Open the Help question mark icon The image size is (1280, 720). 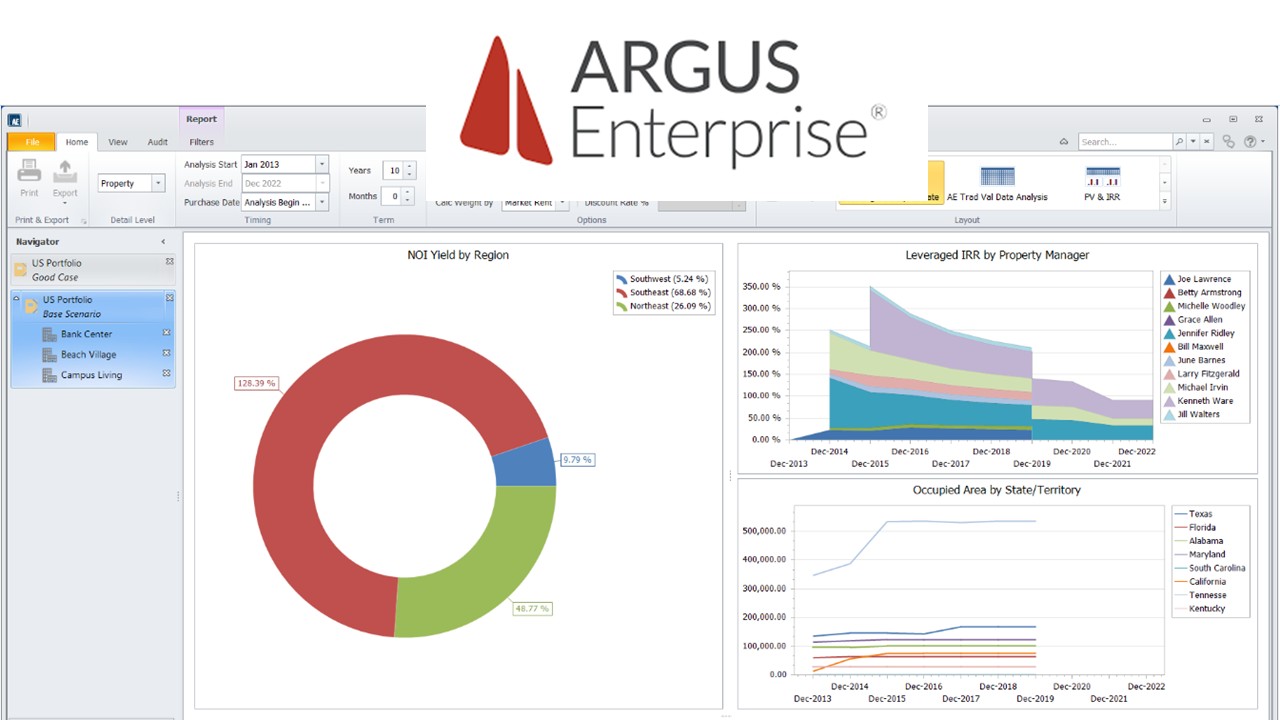1250,142
